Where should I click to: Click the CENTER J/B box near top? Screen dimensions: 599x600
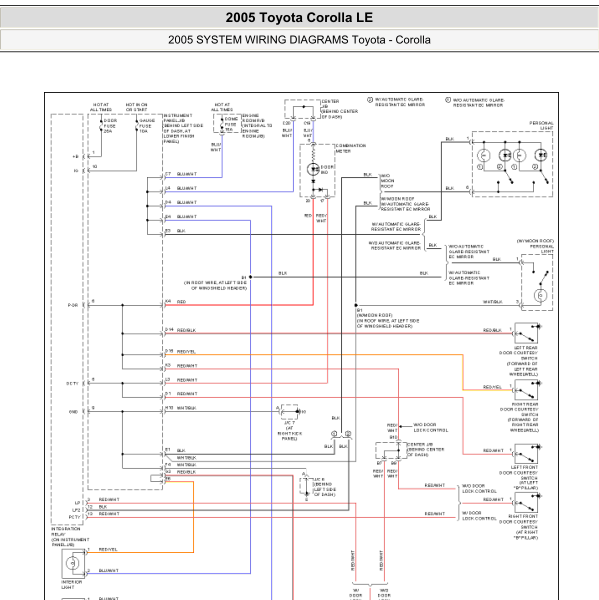click(302, 109)
